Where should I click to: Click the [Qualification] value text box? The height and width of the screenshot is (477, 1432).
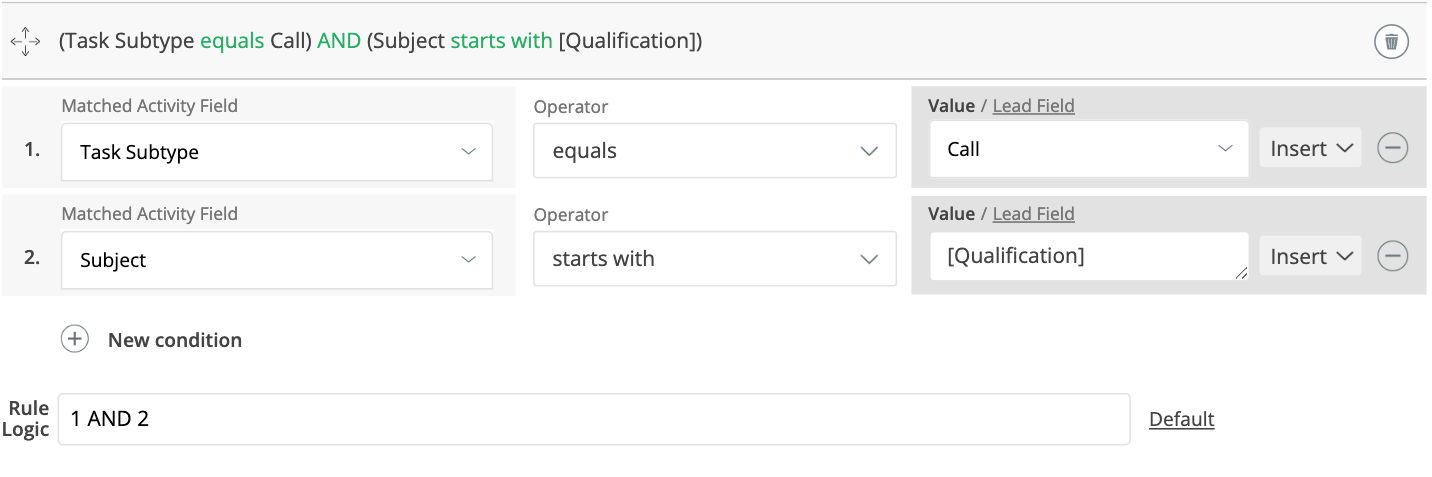[1089, 256]
